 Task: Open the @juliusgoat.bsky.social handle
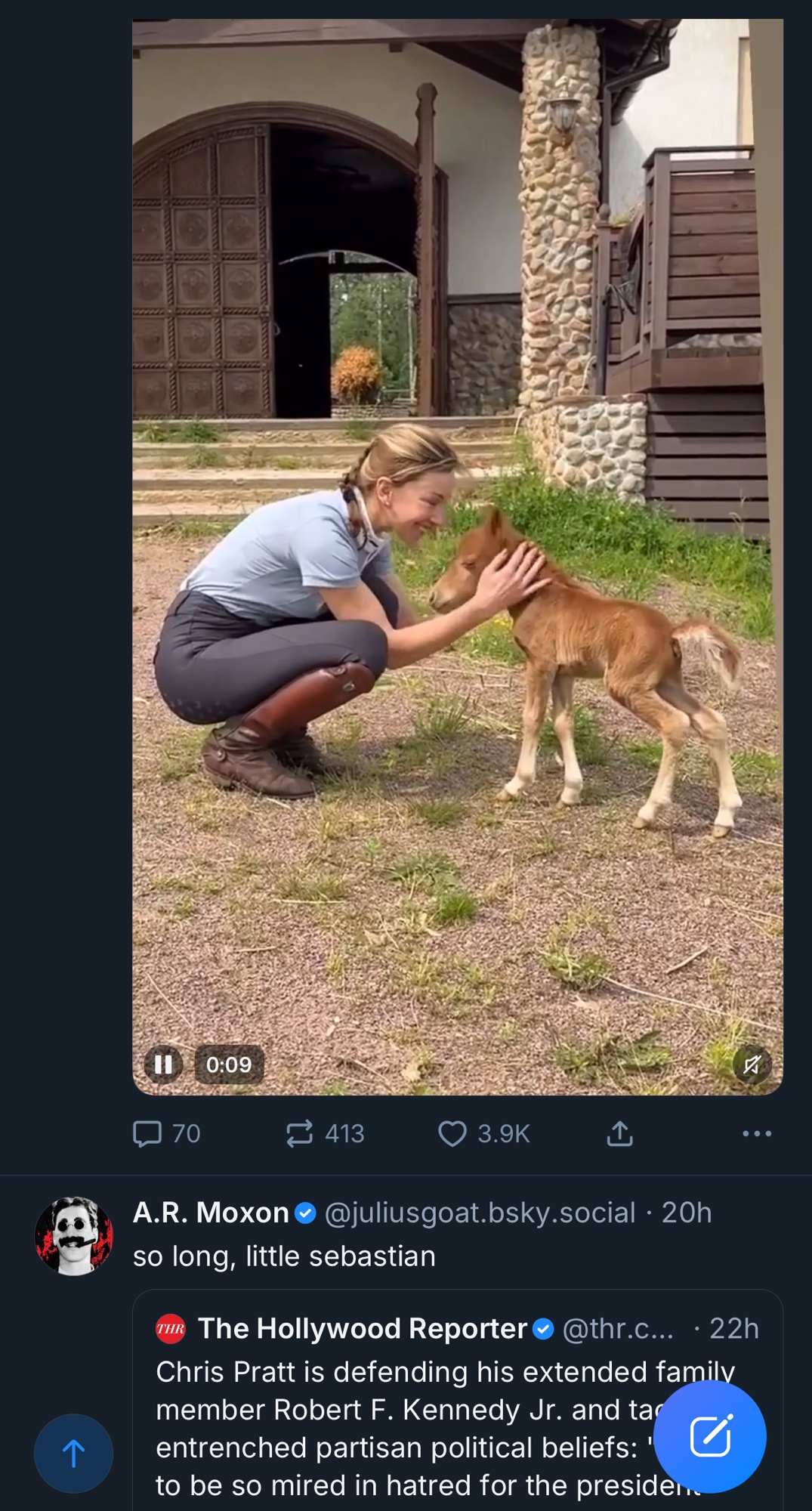tap(480, 1213)
